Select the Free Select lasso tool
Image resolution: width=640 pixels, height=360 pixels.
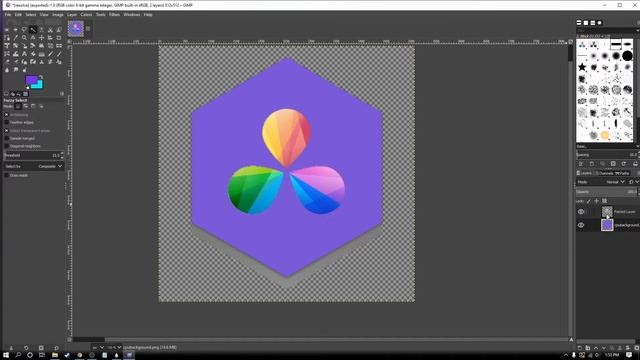coord(24,30)
